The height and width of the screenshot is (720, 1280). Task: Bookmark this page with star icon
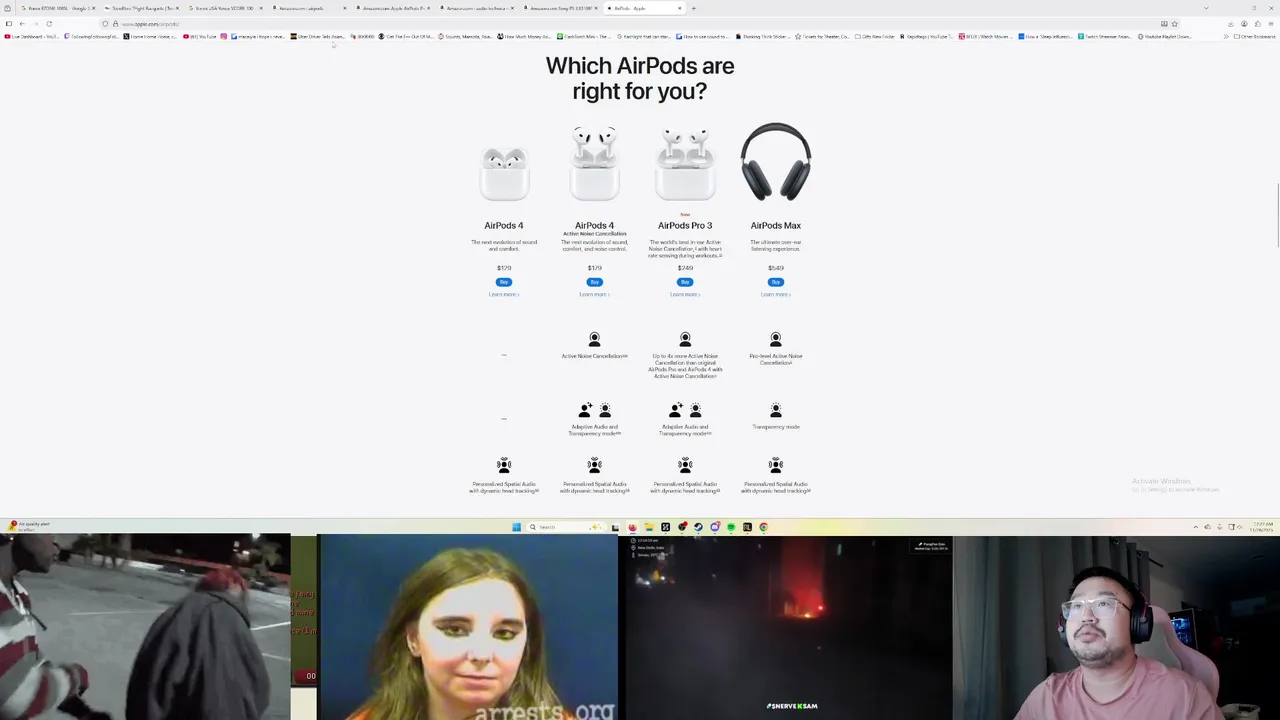click(x=1174, y=23)
